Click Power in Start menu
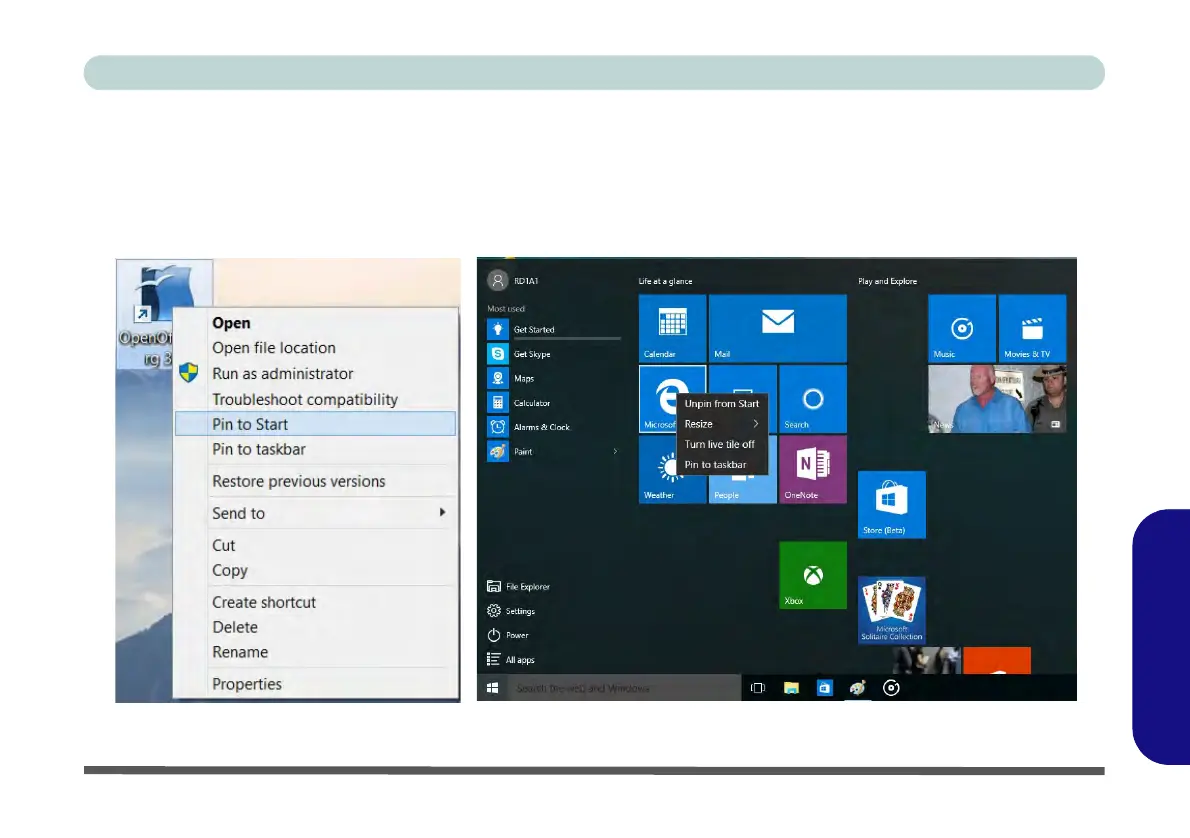 [508, 635]
